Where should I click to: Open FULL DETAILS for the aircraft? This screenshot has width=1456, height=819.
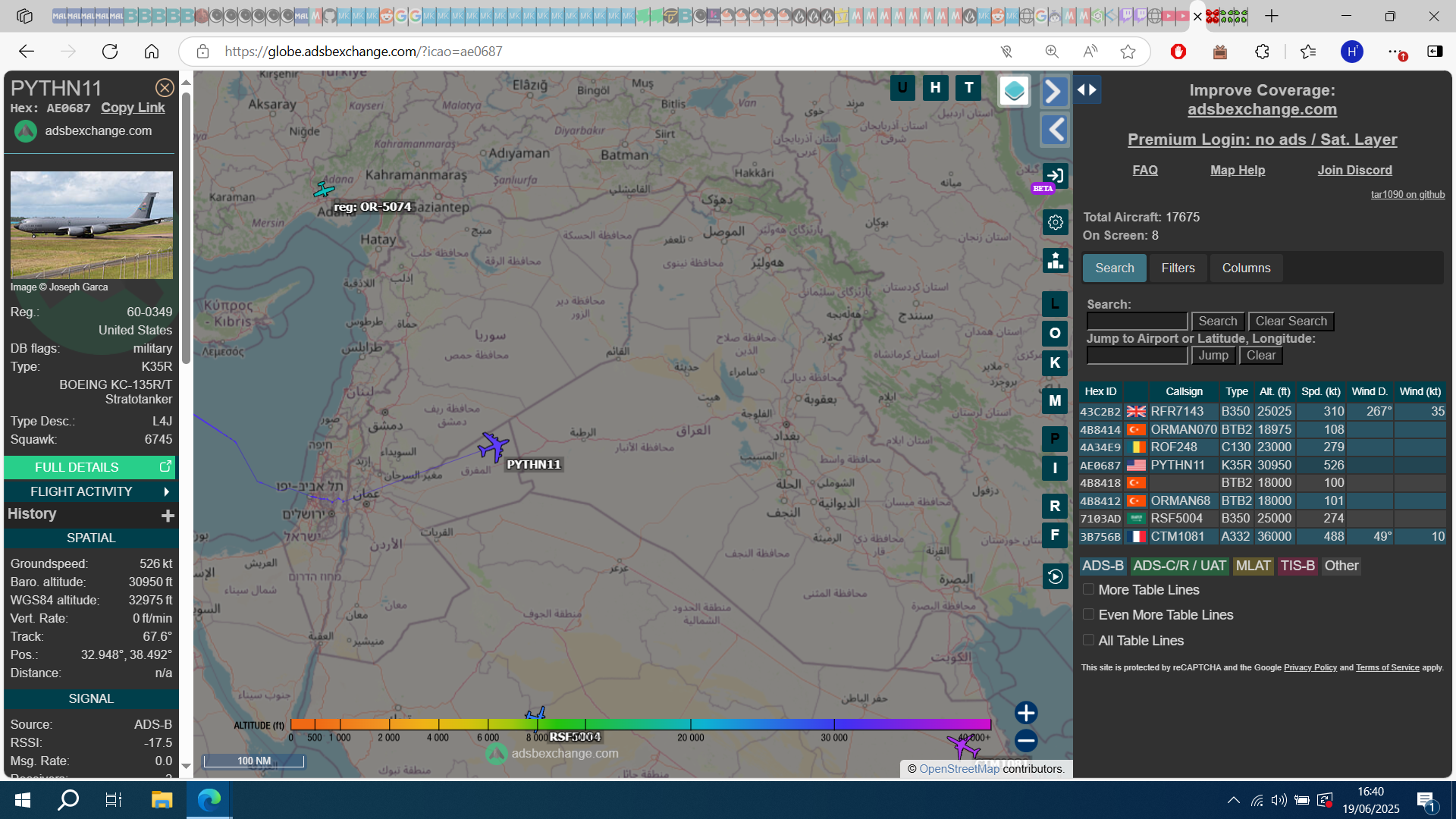click(90, 467)
